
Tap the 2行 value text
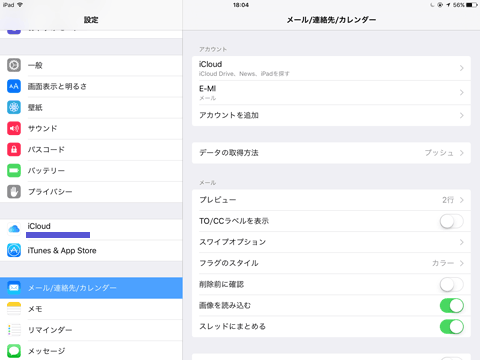(x=448, y=200)
